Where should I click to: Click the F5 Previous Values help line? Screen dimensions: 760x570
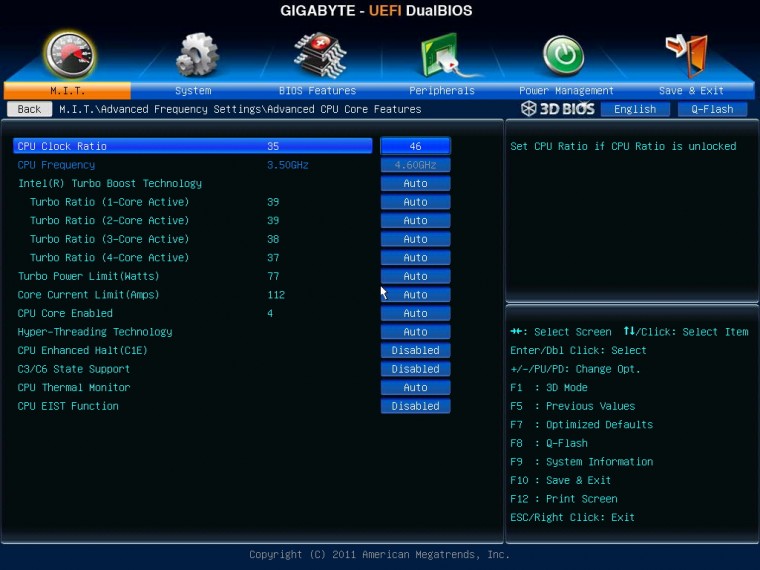572,406
